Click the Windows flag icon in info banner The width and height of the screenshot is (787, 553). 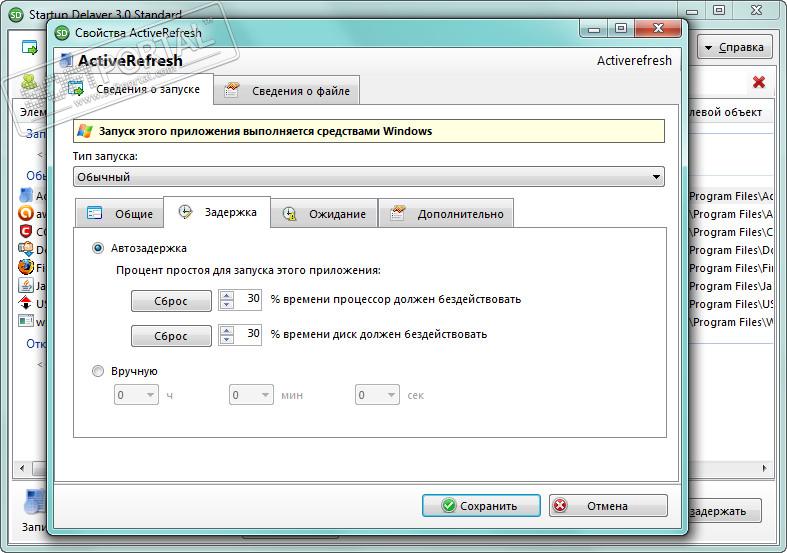pos(84,131)
